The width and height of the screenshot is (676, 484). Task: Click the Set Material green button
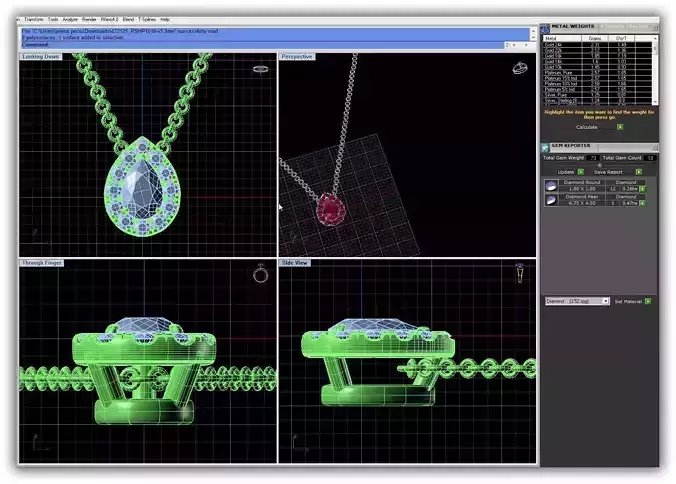648,302
